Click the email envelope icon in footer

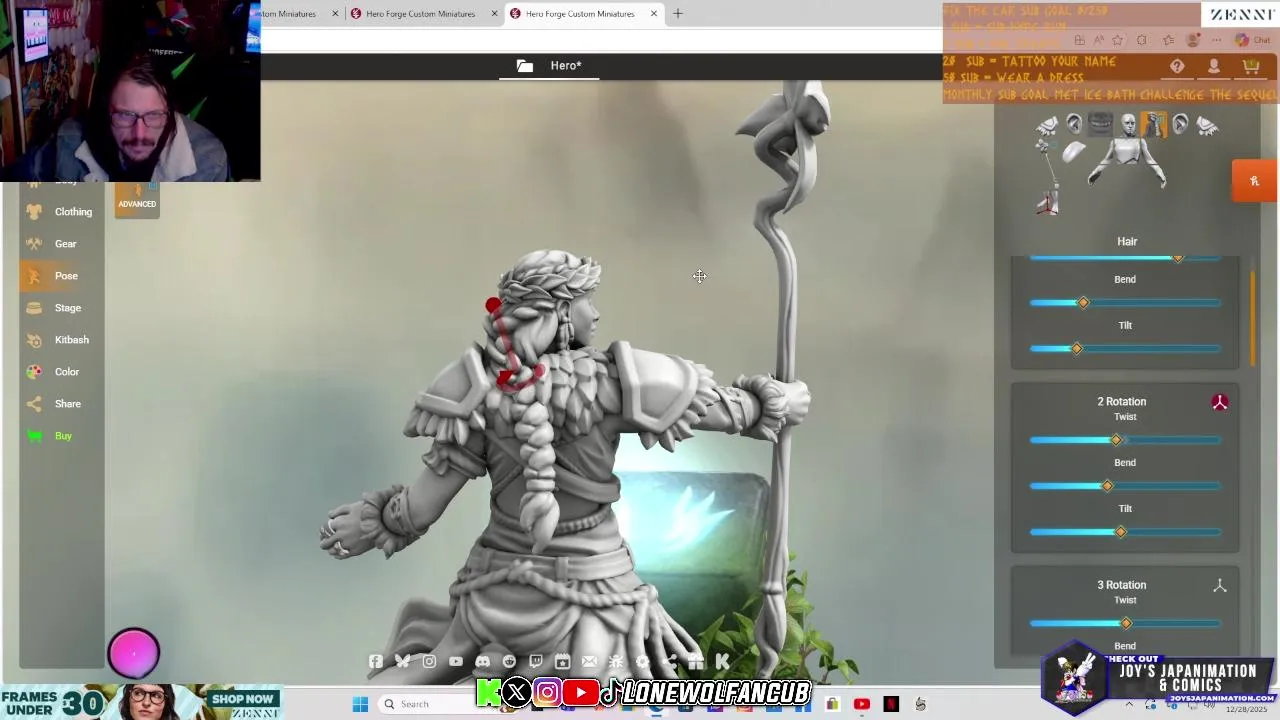(x=589, y=661)
